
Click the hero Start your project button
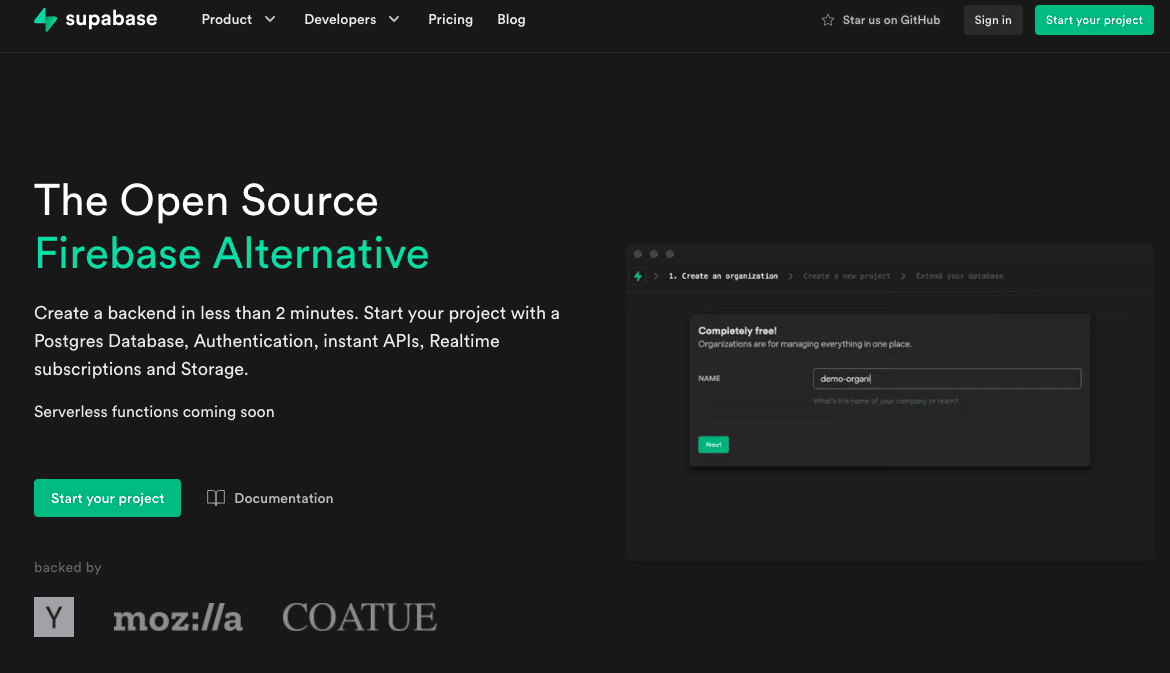pos(107,498)
